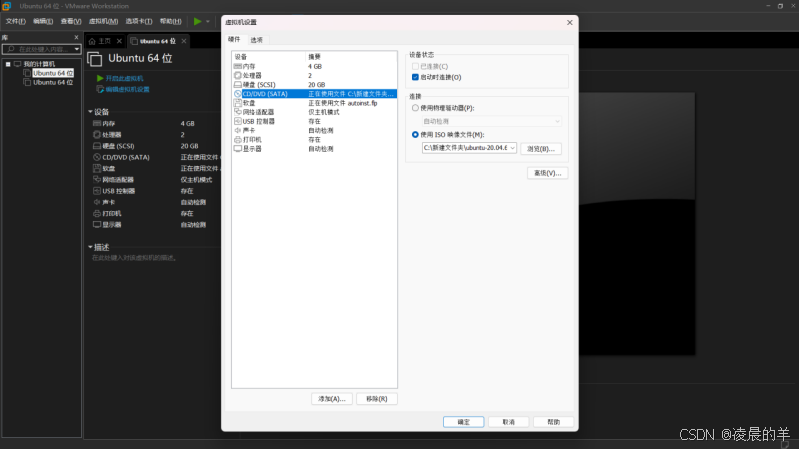Close the Ubuntu 64 位 document tab
Screen dimensions: 799x449
point(184,41)
